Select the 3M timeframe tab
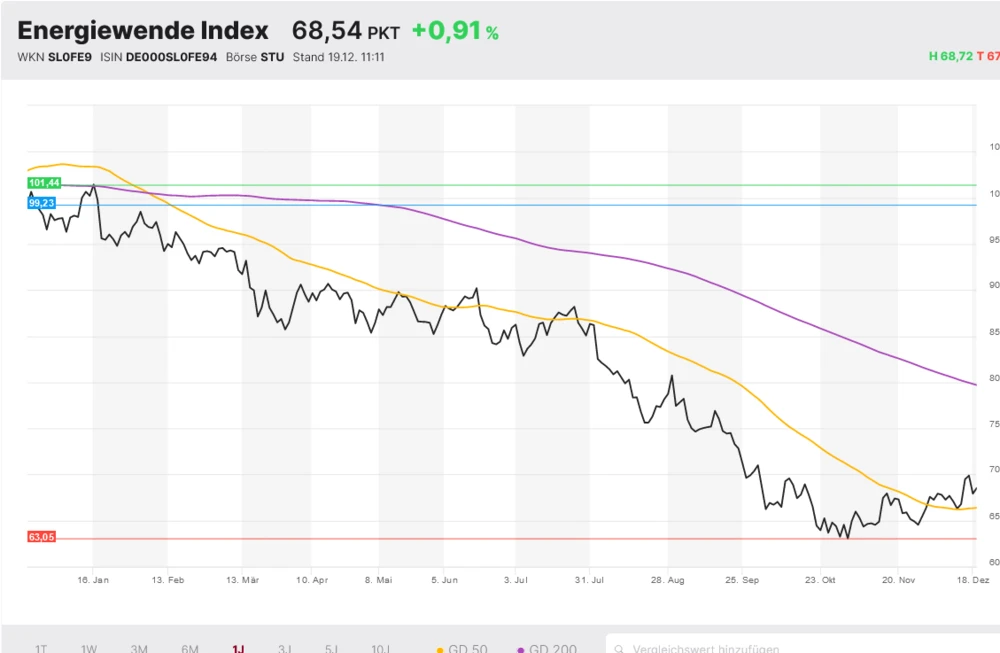Viewport: 1000px width, 653px height. tap(139, 648)
